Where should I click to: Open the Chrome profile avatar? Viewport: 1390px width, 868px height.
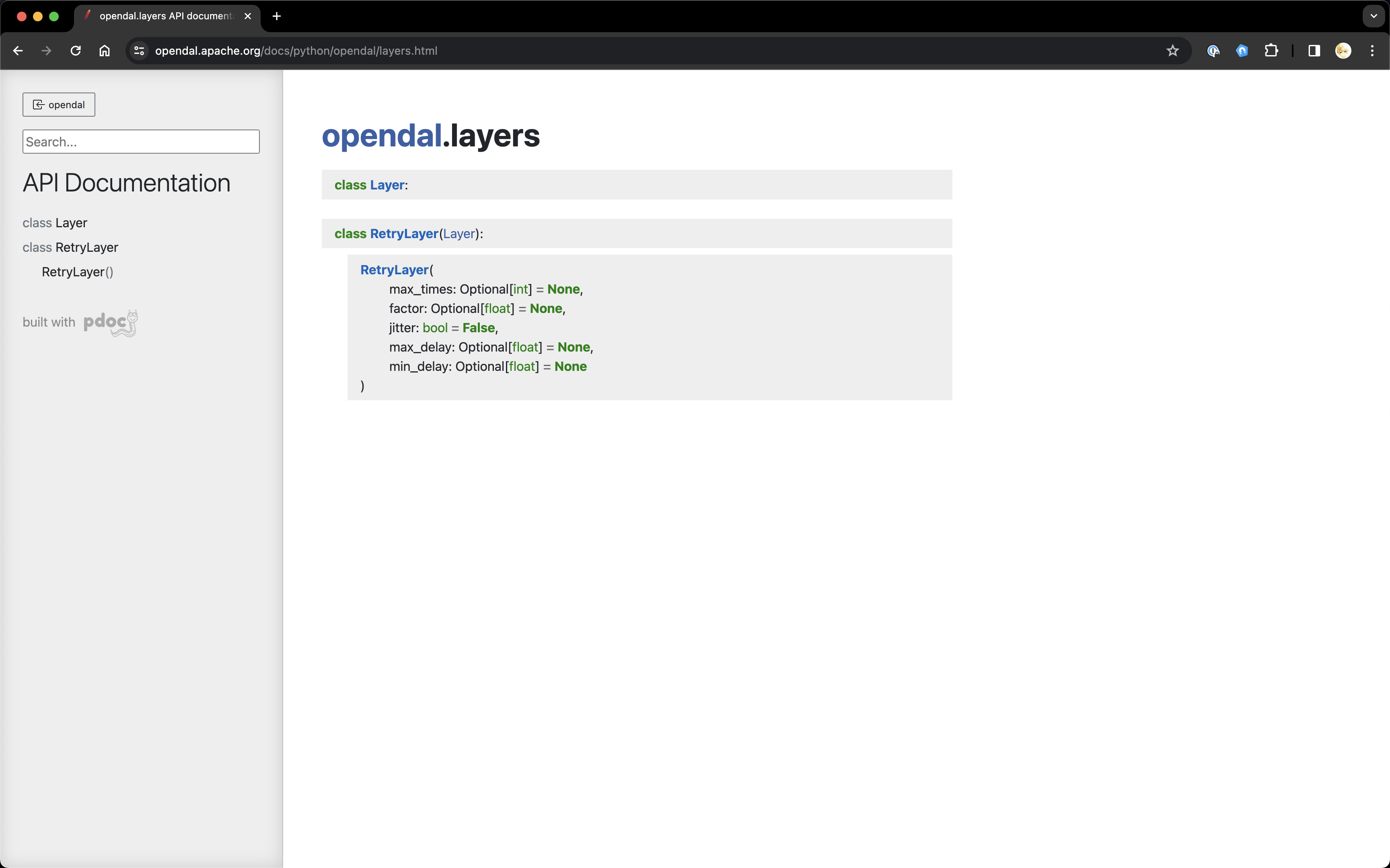(x=1343, y=51)
